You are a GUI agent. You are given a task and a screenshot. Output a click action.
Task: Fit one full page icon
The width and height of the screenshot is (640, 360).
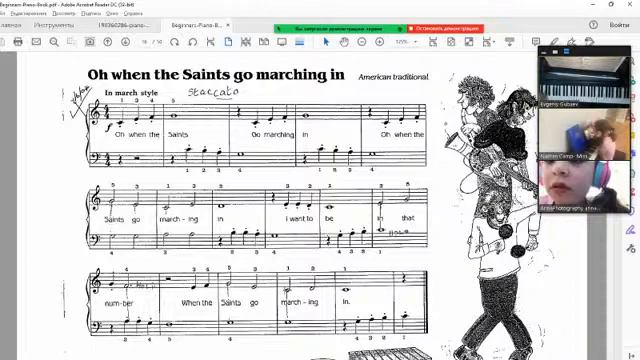pos(451,42)
